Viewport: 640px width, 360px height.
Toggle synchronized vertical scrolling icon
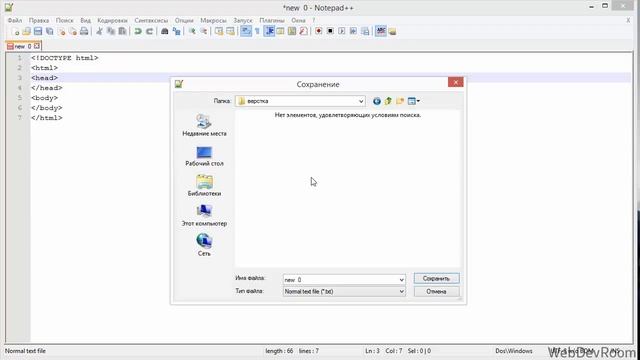219,31
